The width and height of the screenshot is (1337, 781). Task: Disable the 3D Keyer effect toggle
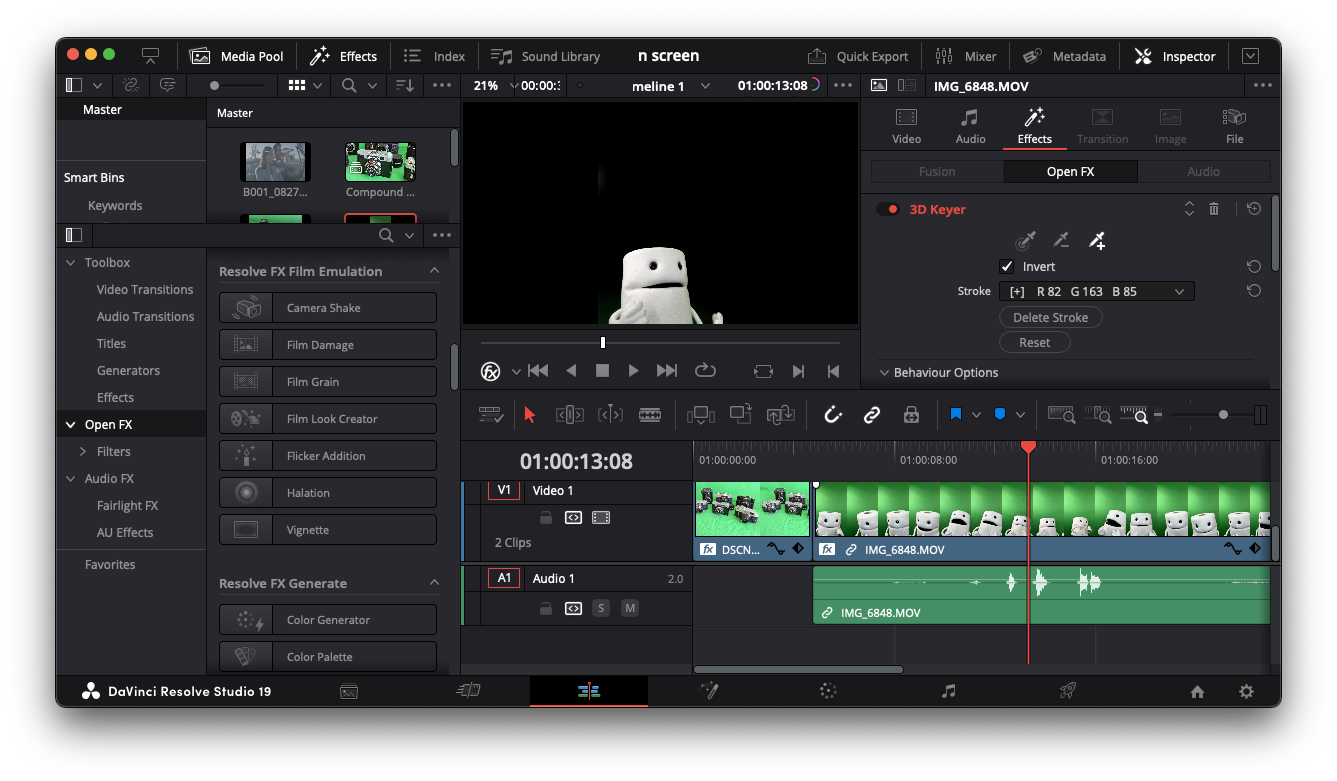(887, 210)
